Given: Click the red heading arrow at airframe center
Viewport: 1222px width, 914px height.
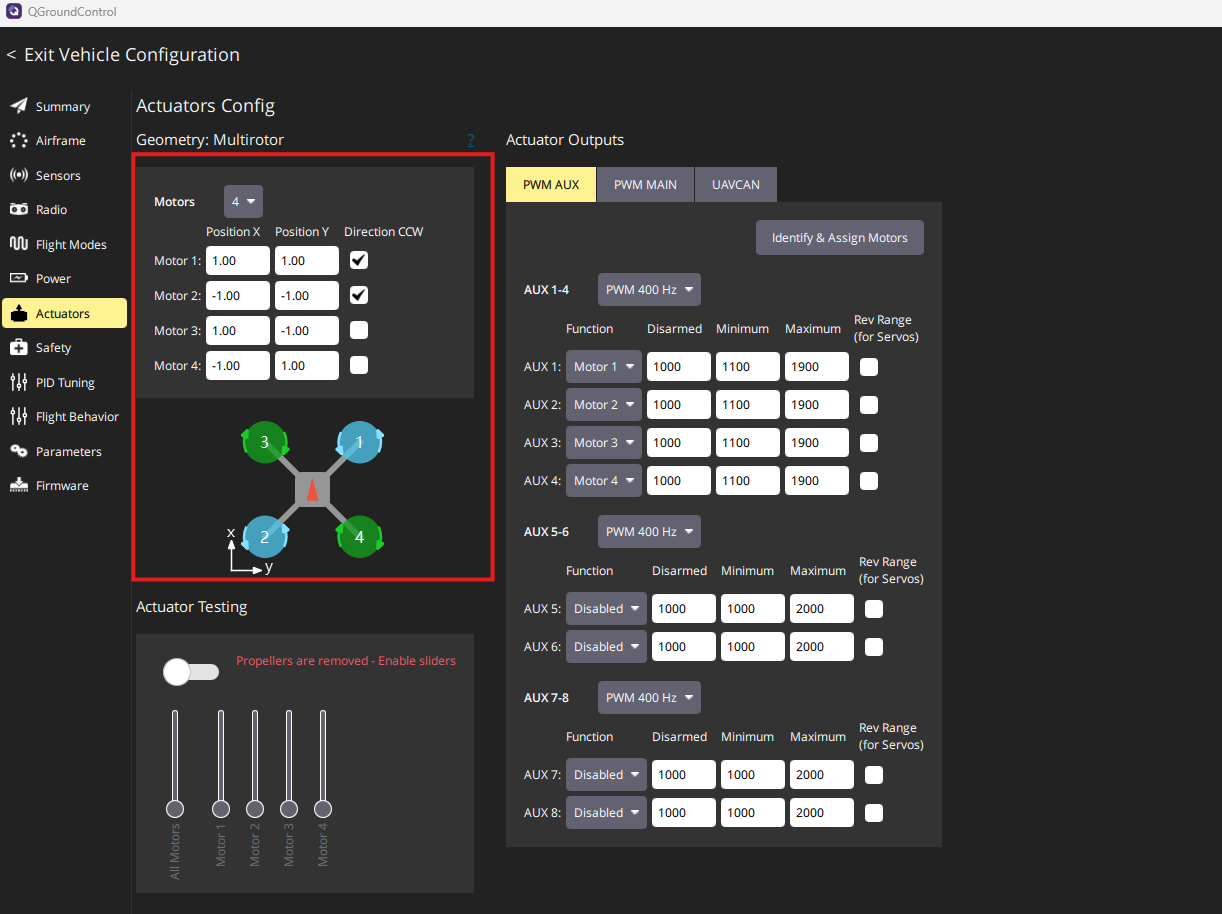Looking at the screenshot, I should [312, 489].
